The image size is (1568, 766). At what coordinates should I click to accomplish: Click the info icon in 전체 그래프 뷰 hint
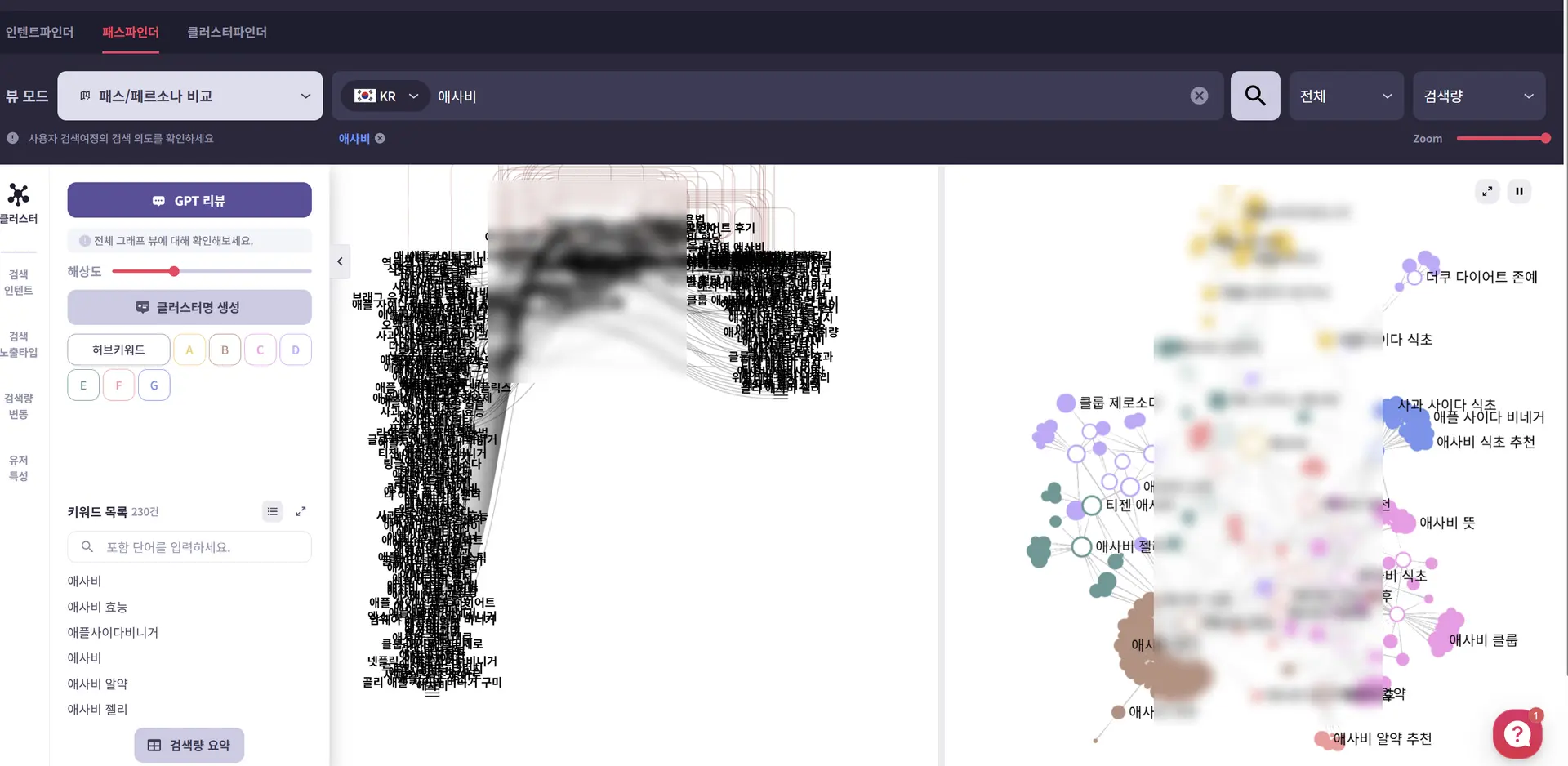point(85,241)
